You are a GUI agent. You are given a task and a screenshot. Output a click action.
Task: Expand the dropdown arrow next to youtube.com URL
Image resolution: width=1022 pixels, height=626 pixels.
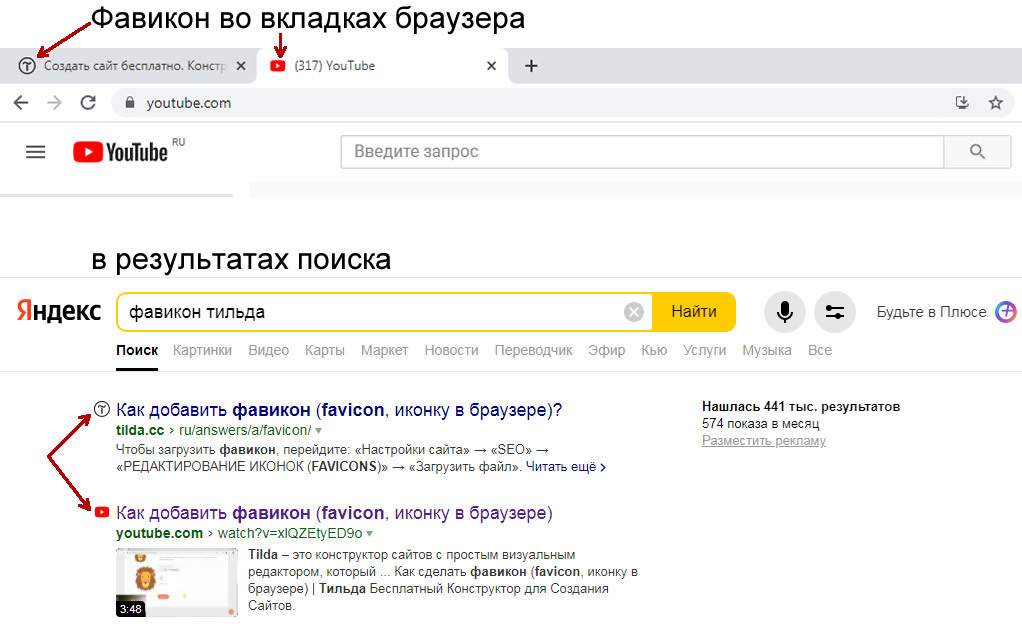[370, 534]
